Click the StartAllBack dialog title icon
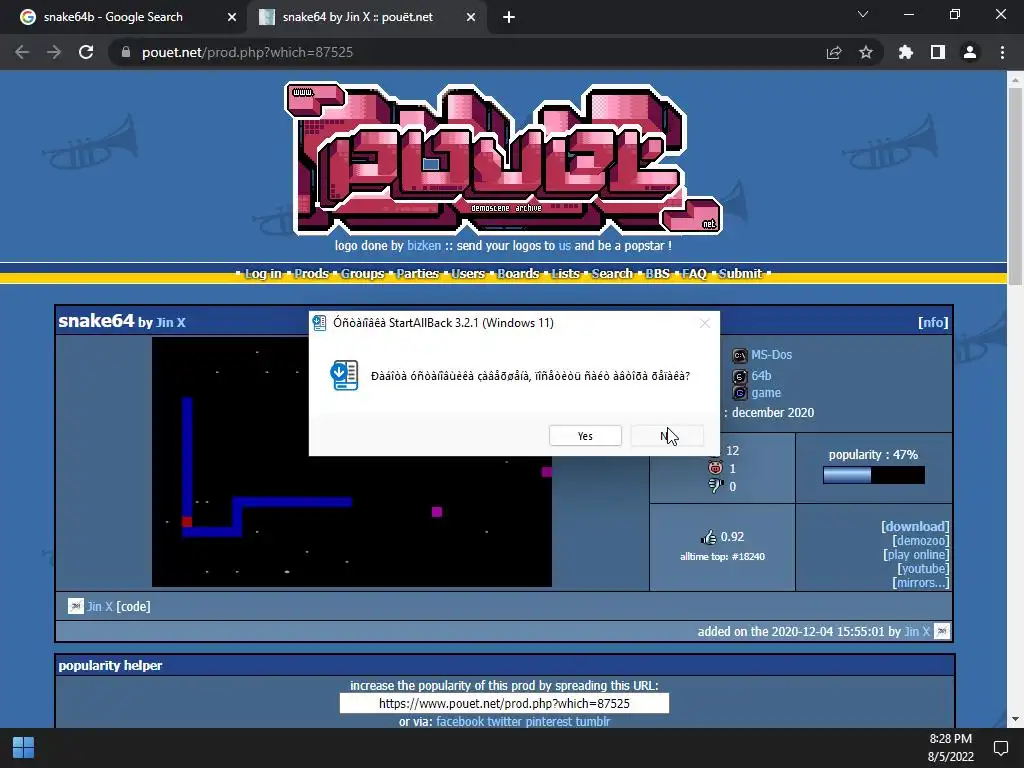This screenshot has height=768, width=1024. (x=319, y=323)
